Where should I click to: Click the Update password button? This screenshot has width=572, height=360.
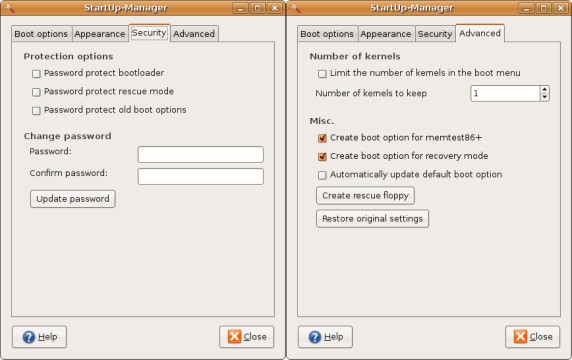click(x=73, y=199)
